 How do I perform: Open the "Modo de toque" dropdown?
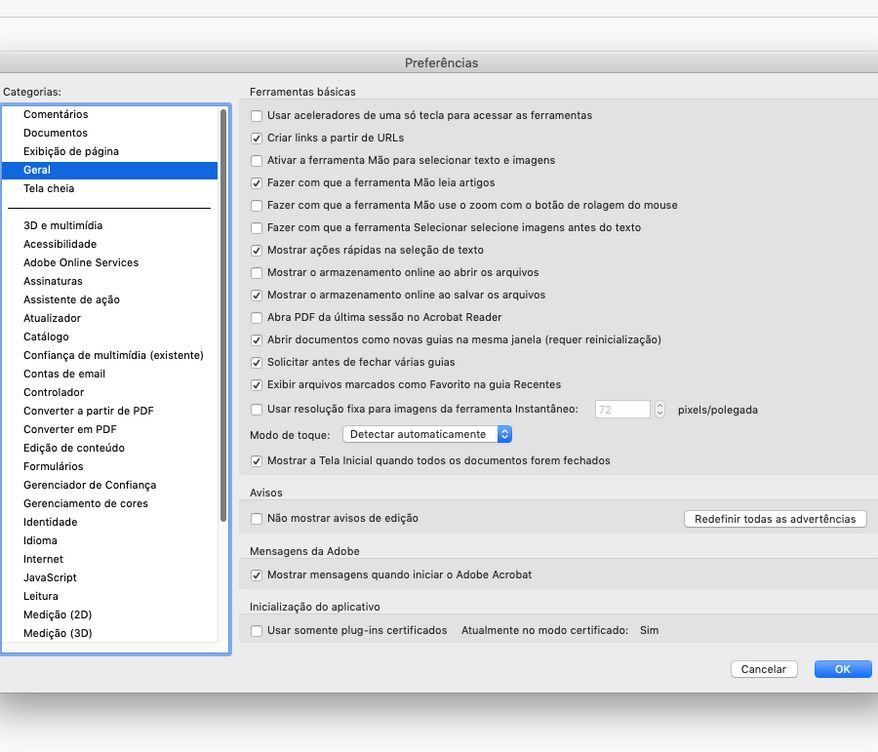click(427, 434)
